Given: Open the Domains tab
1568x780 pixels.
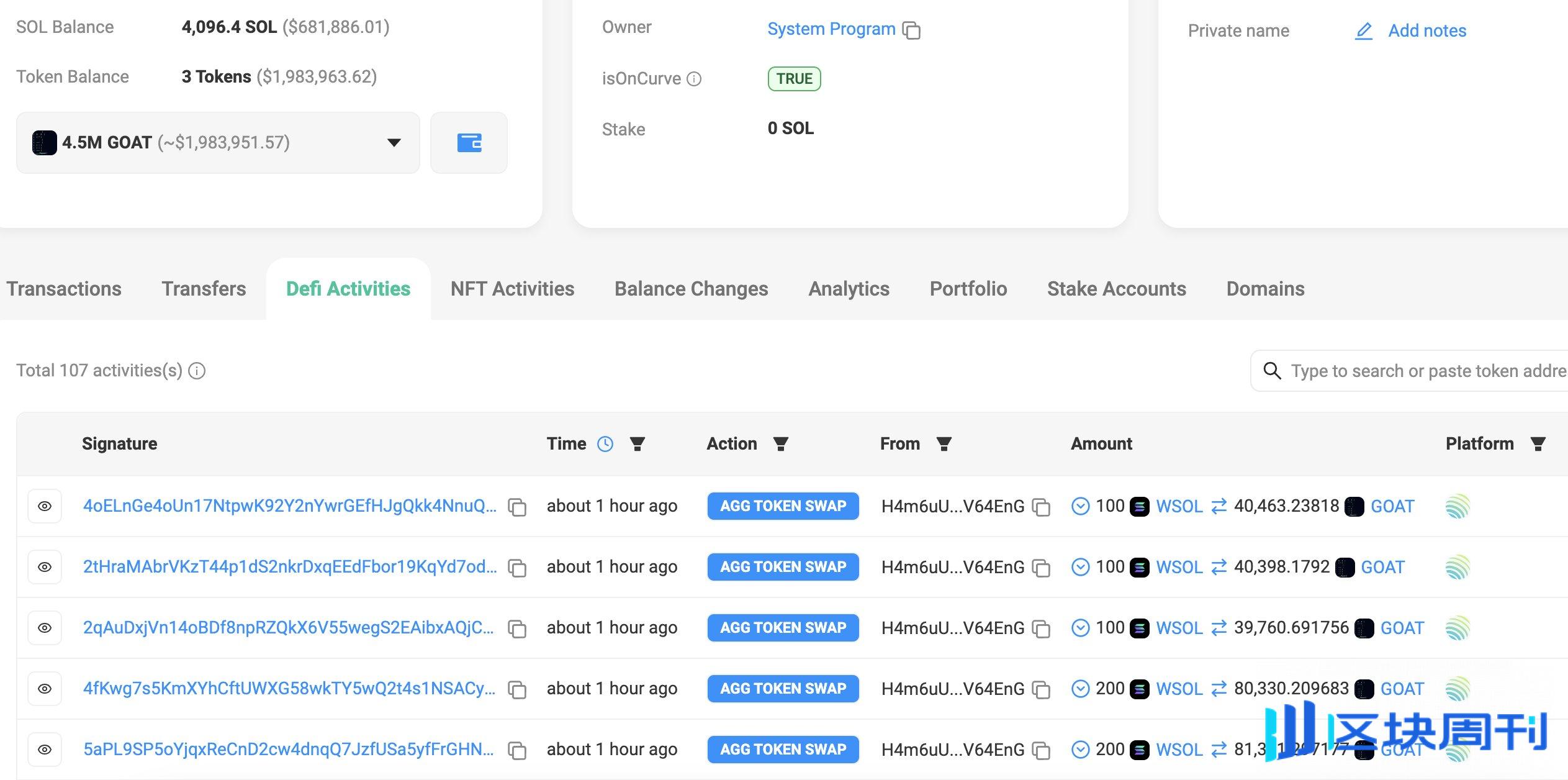Looking at the screenshot, I should click(1266, 289).
